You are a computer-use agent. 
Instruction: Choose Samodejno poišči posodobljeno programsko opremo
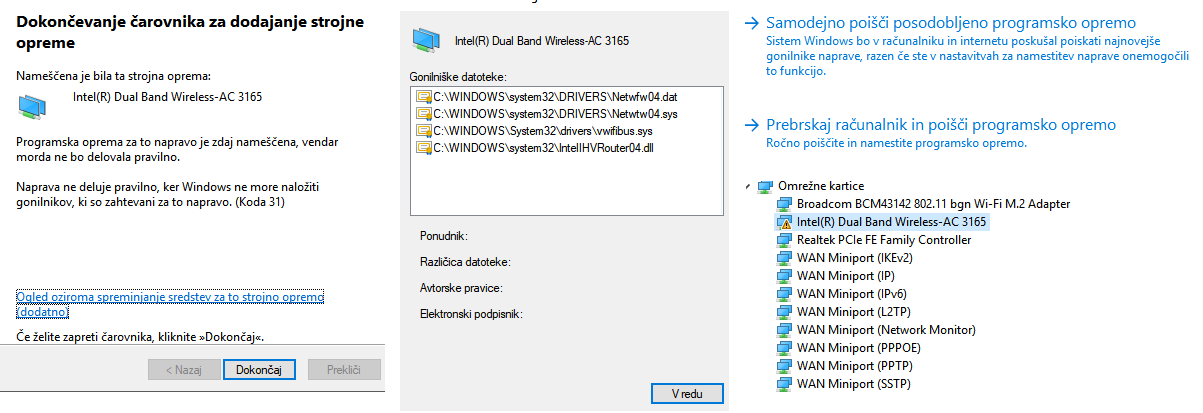tap(950, 22)
